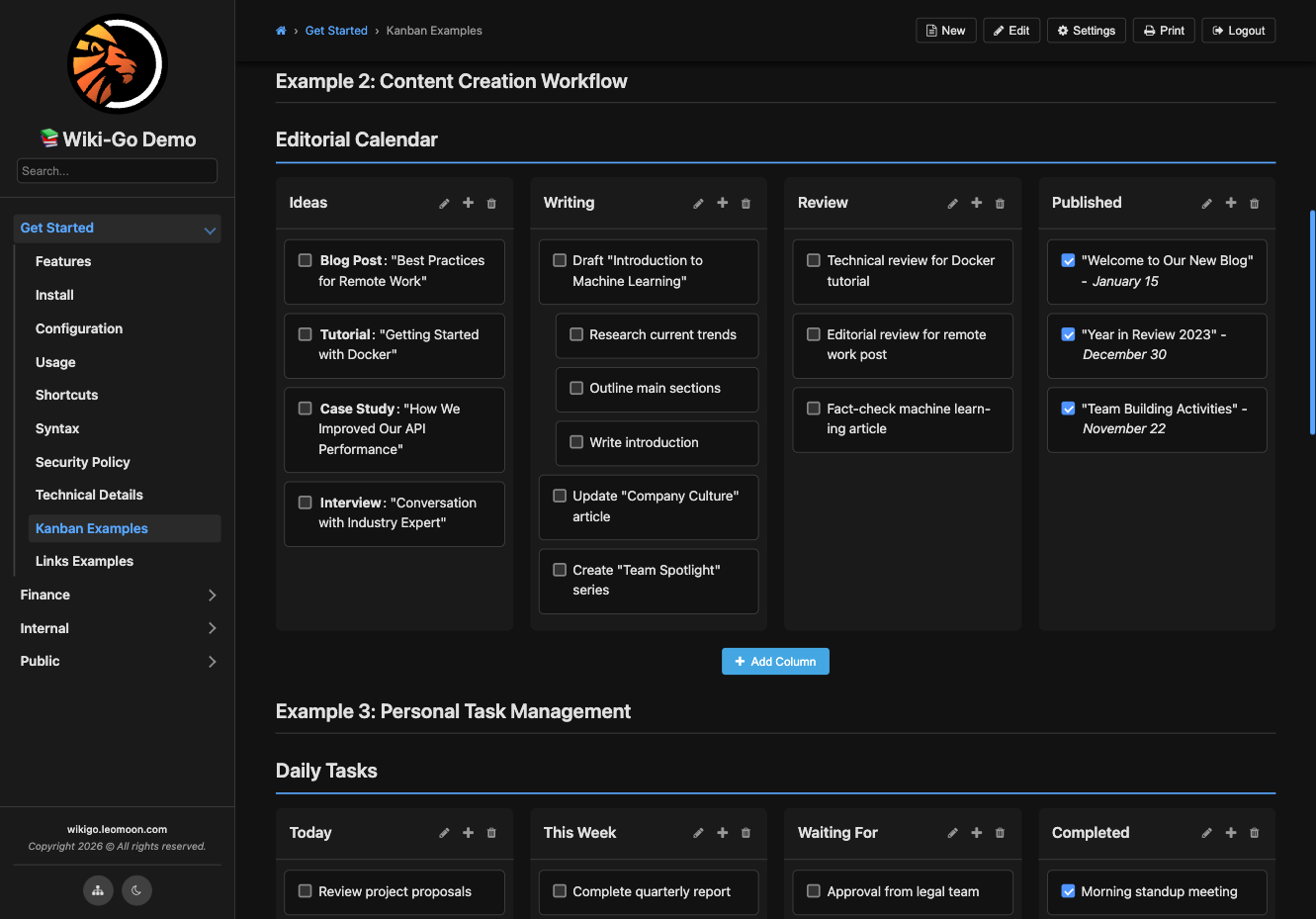Screen dimensions: 1316x919
Task: Add a task to the Writing column
Action: (x=722, y=203)
